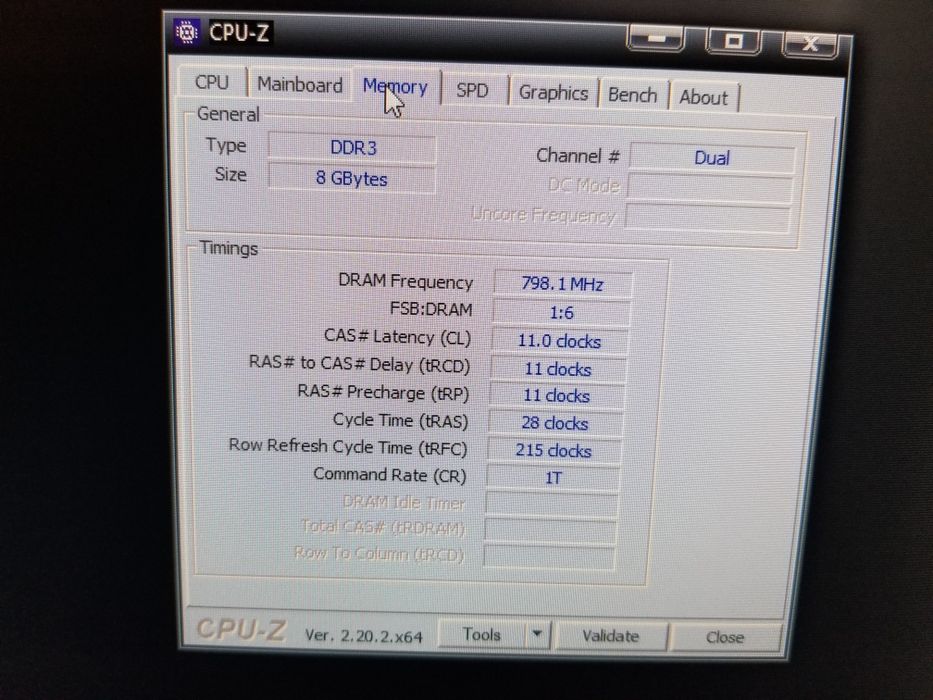Image resolution: width=933 pixels, height=700 pixels.
Task: Expand the Tools dropdown arrow
Action: (537, 635)
